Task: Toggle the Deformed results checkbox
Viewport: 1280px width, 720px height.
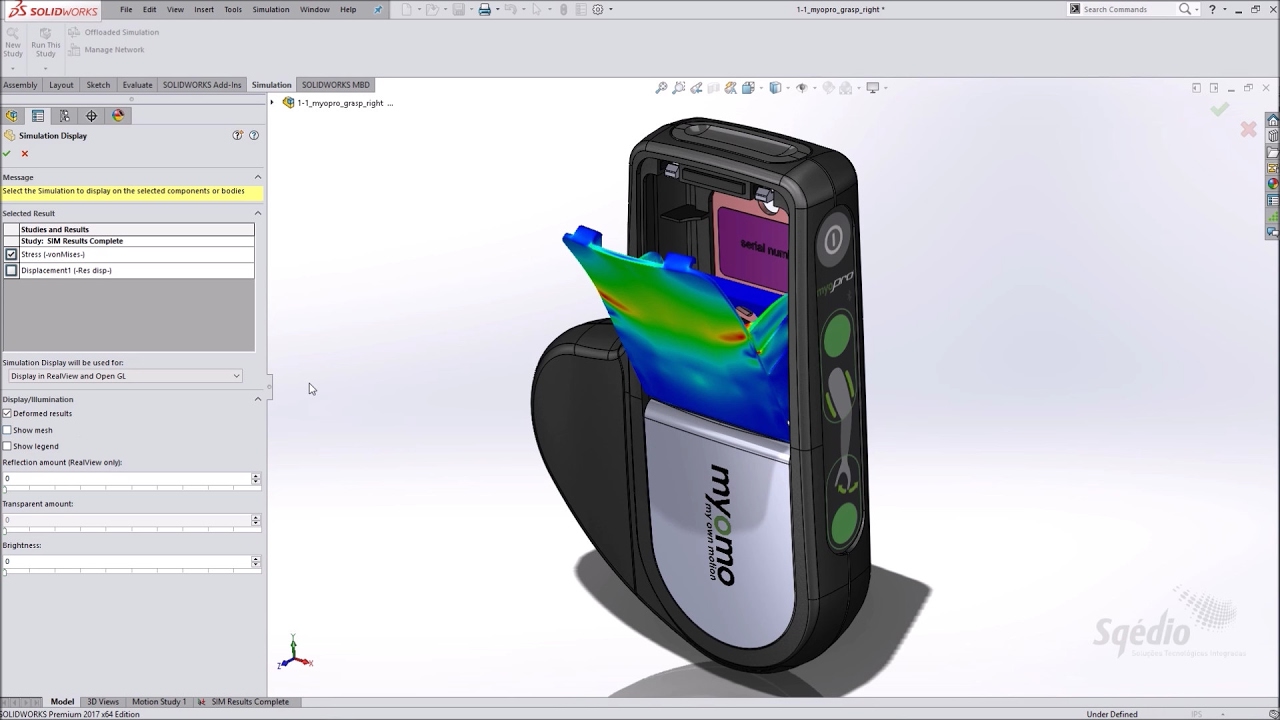Action: [7, 413]
